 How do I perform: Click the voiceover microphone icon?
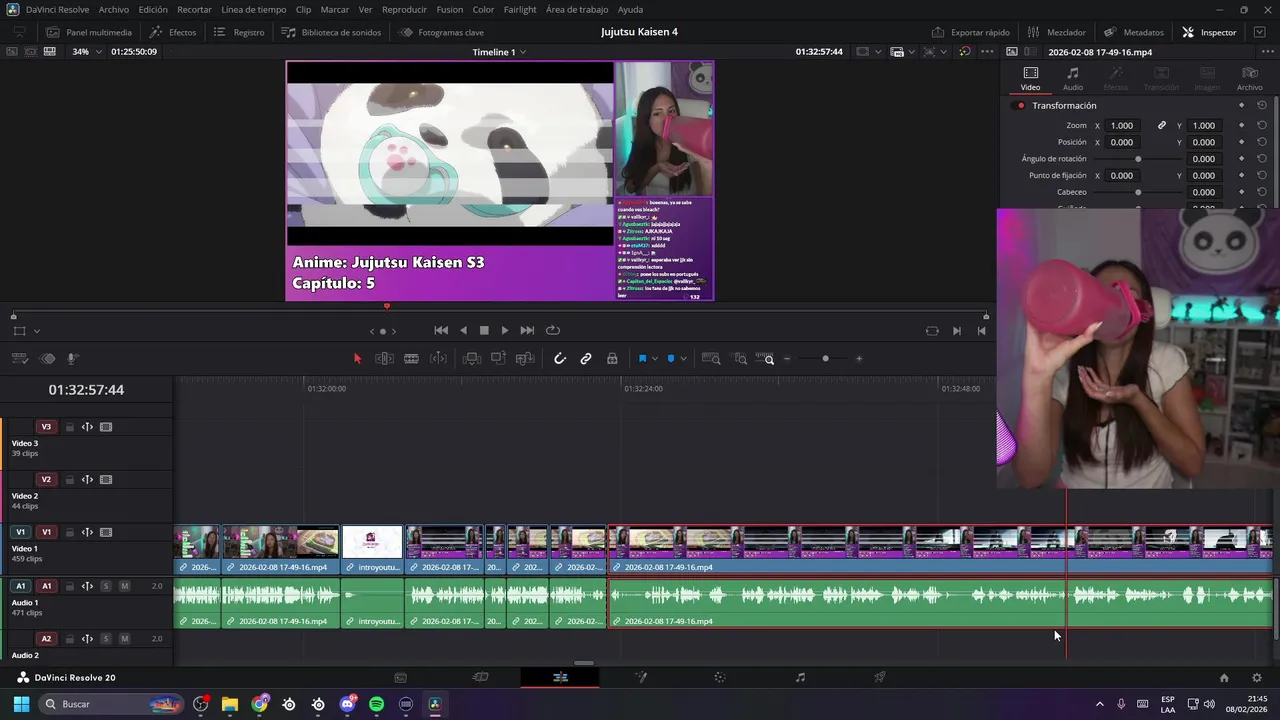point(73,358)
